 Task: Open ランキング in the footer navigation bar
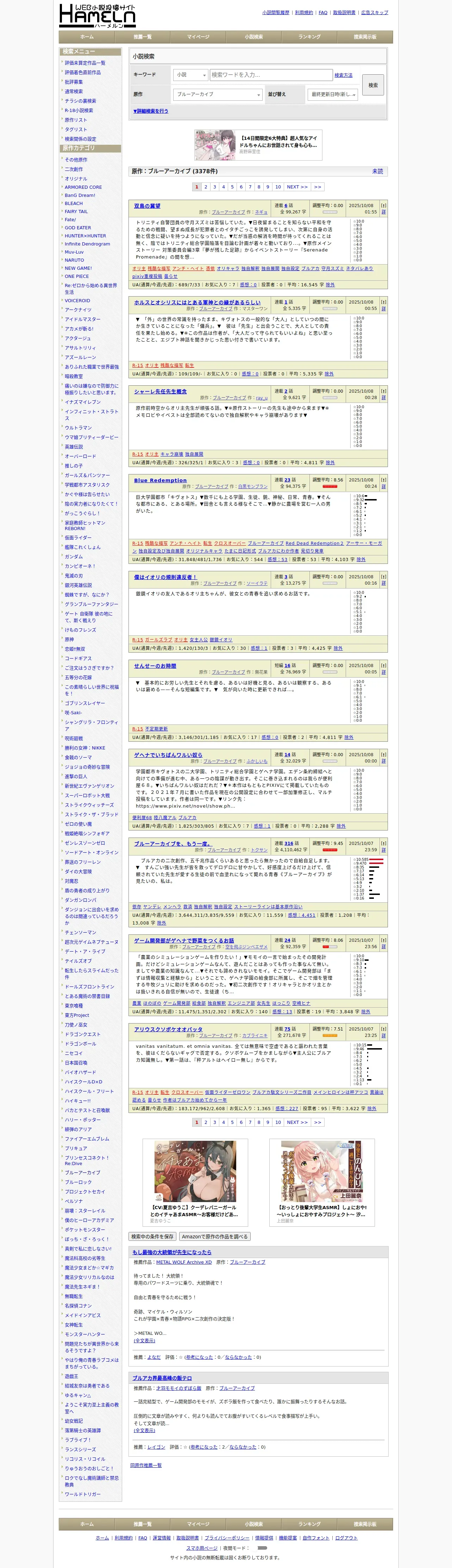pos(309,1524)
